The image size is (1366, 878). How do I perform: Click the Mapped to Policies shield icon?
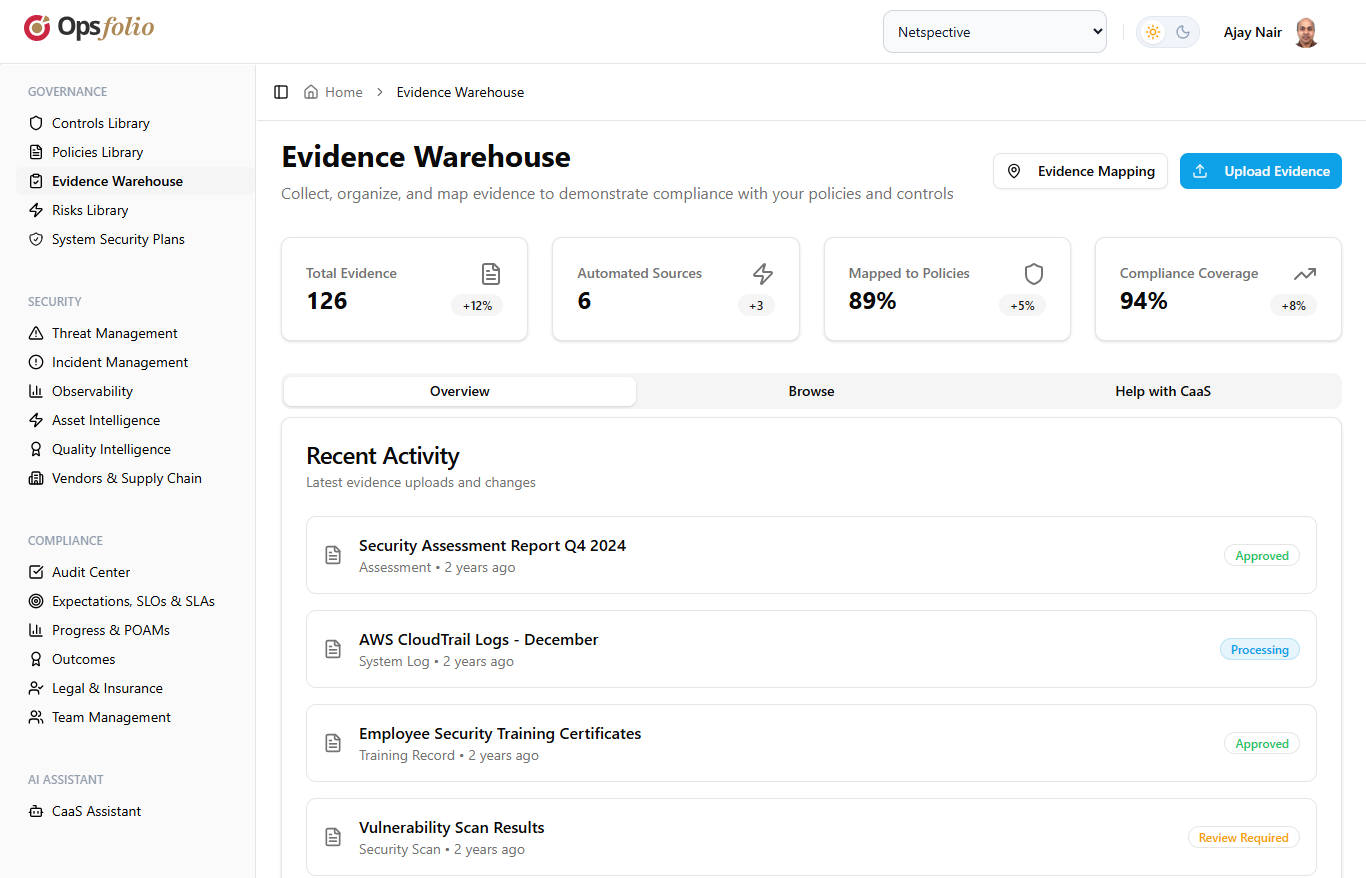point(1033,273)
